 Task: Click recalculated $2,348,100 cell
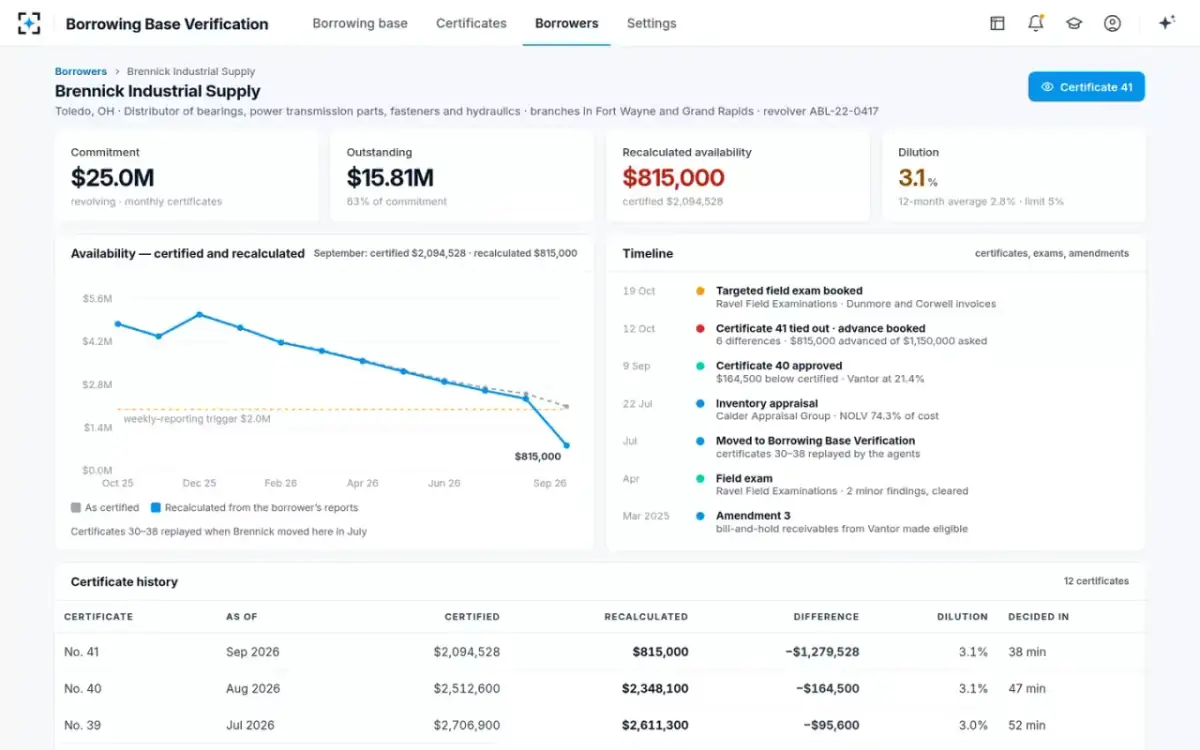pos(655,689)
